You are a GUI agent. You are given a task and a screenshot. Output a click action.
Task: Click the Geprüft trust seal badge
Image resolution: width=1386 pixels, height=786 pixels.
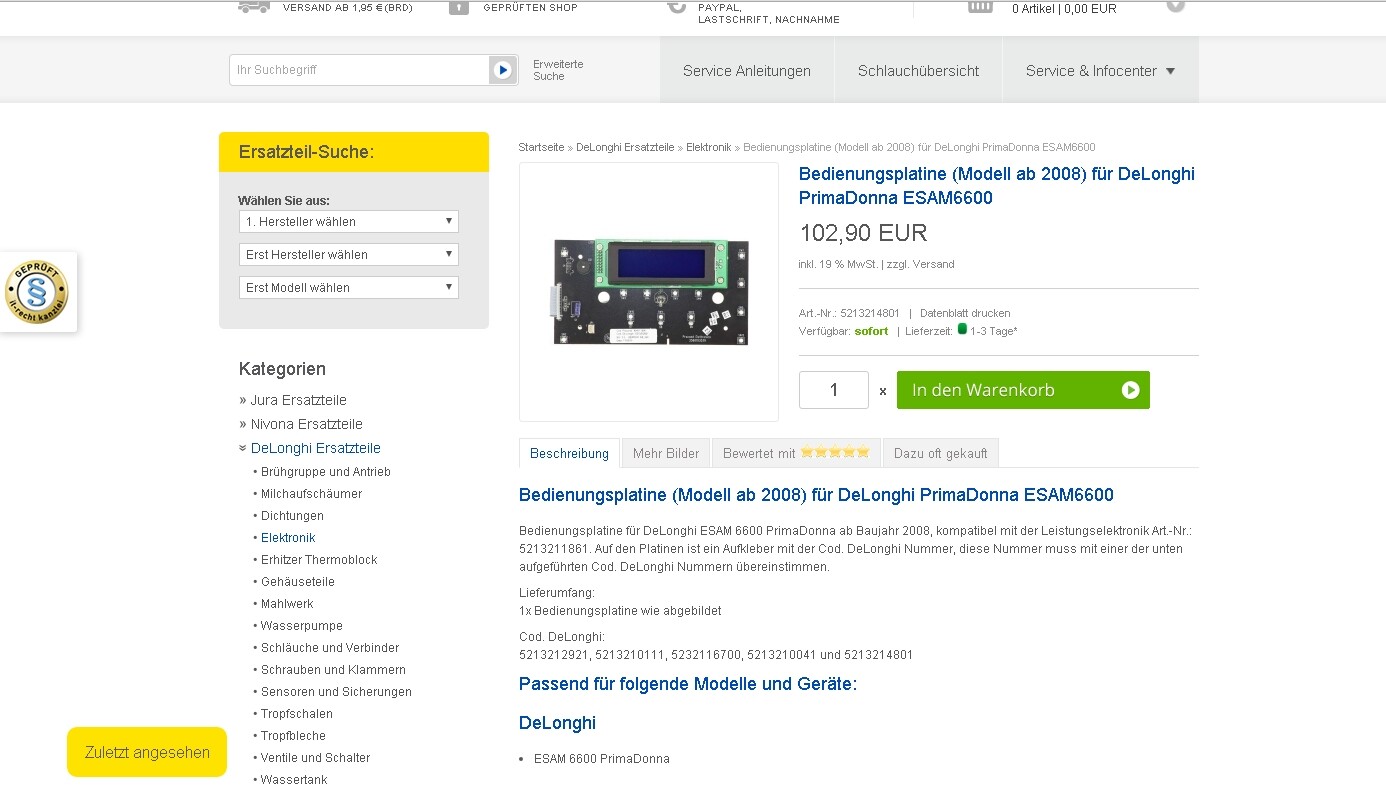click(37, 292)
